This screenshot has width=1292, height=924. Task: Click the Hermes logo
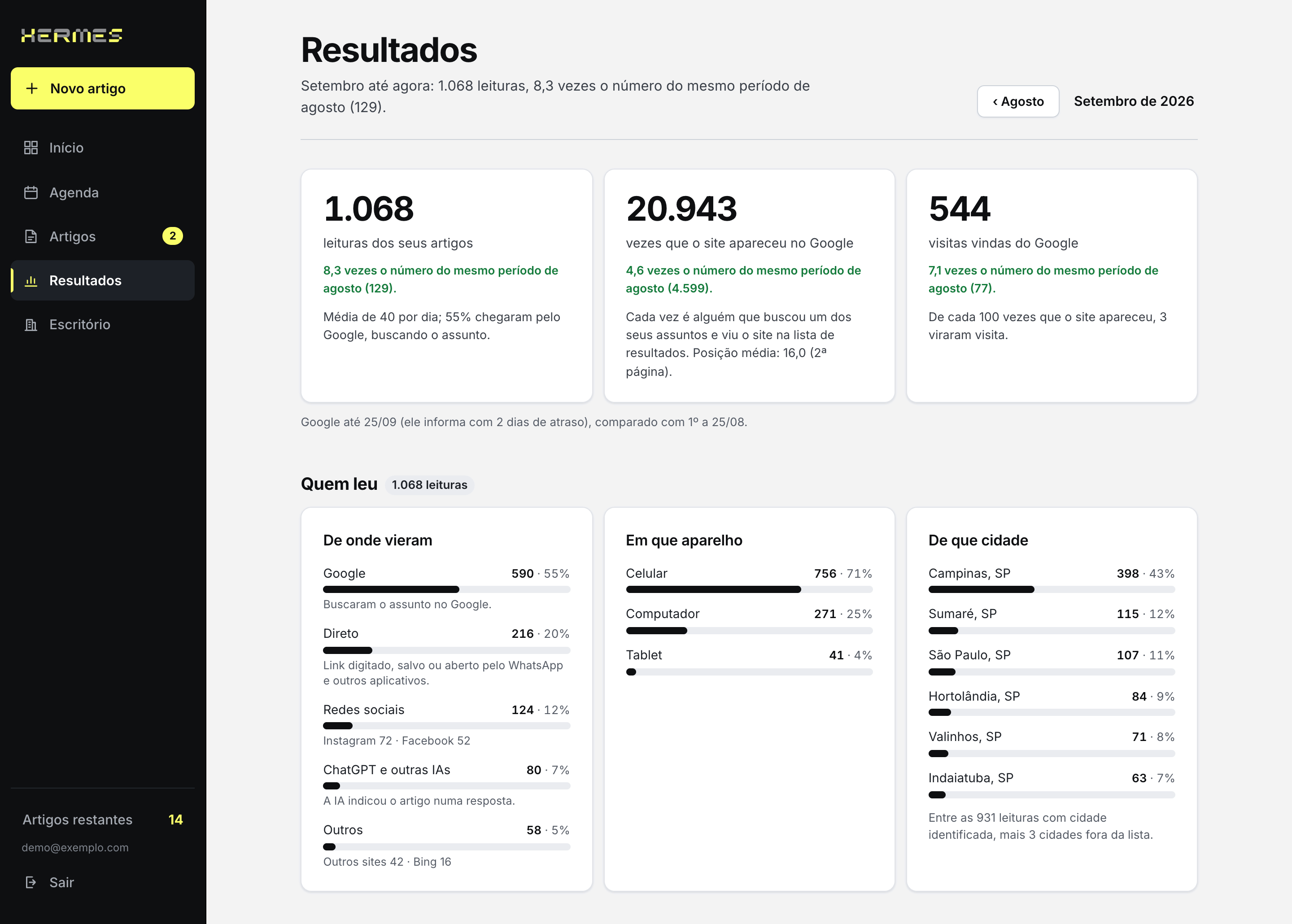pyautogui.click(x=72, y=35)
